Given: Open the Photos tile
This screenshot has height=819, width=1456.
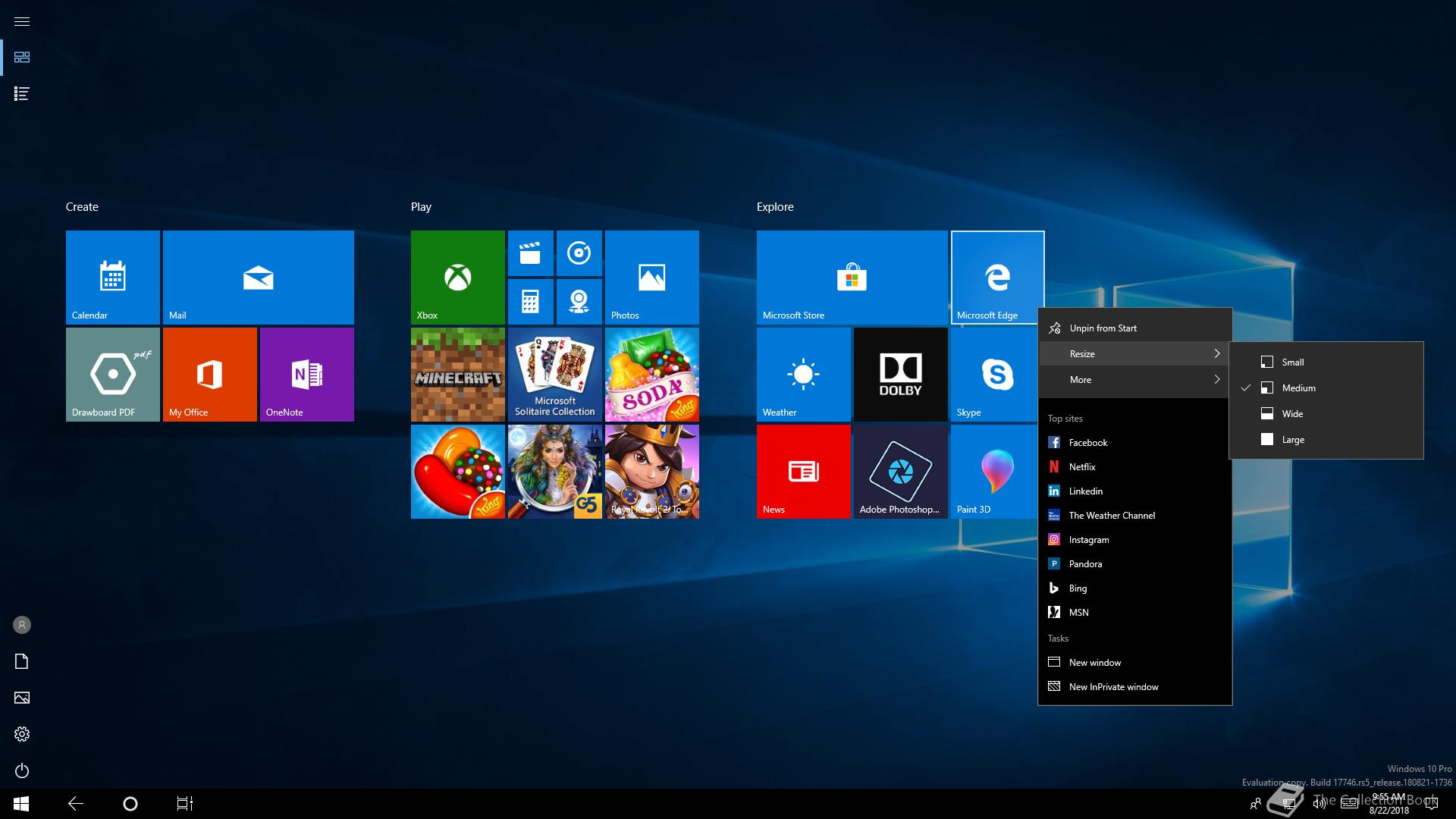Looking at the screenshot, I should click(651, 278).
